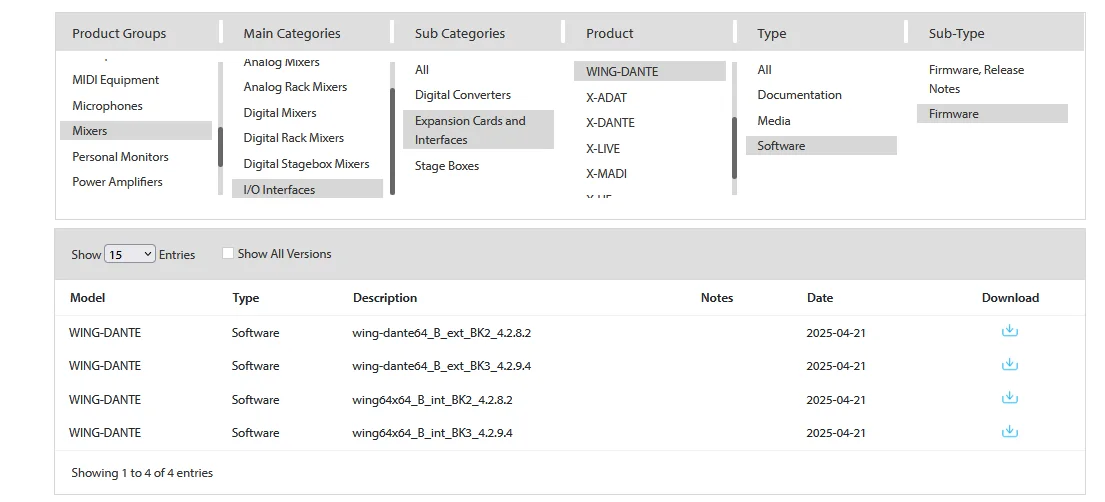
Task: Select Documentation type filter
Action: point(799,95)
